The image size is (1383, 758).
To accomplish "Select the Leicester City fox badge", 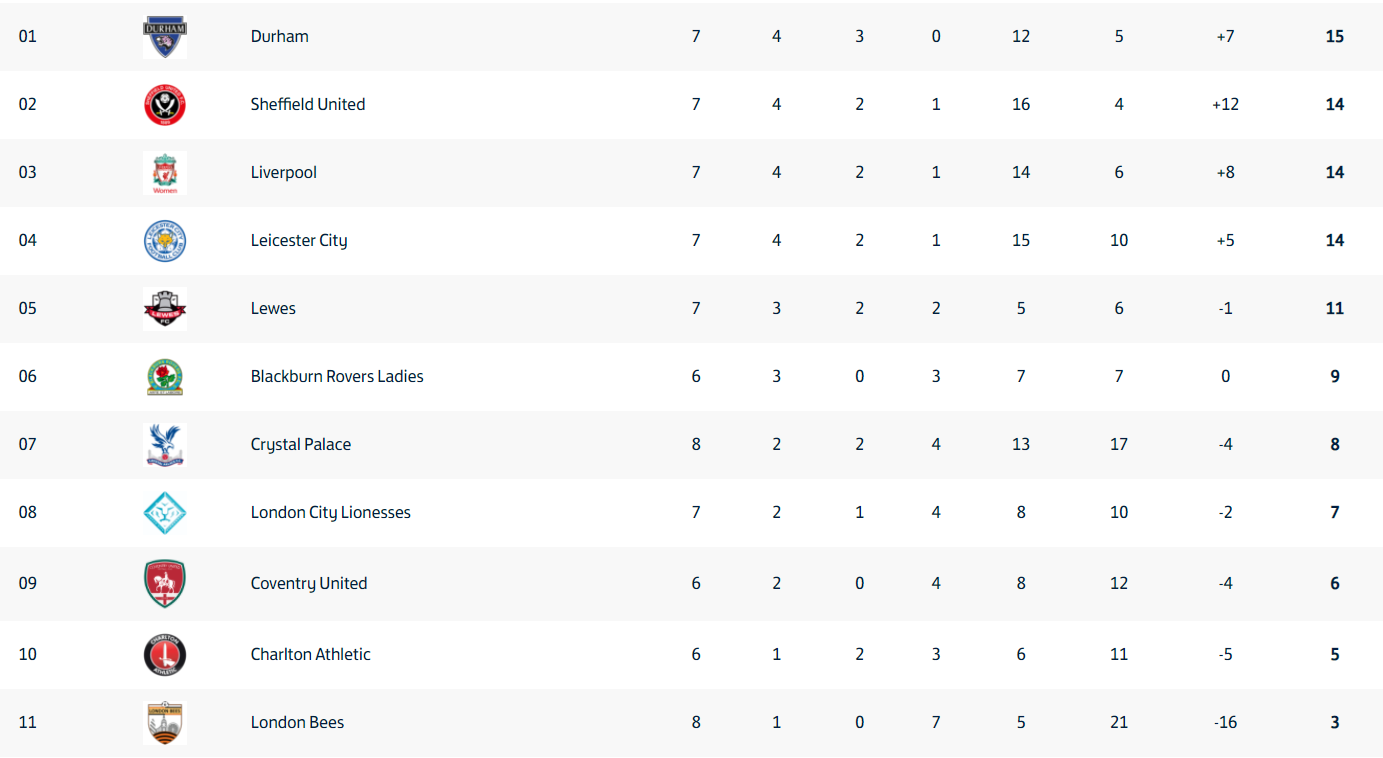I will pyautogui.click(x=165, y=241).
